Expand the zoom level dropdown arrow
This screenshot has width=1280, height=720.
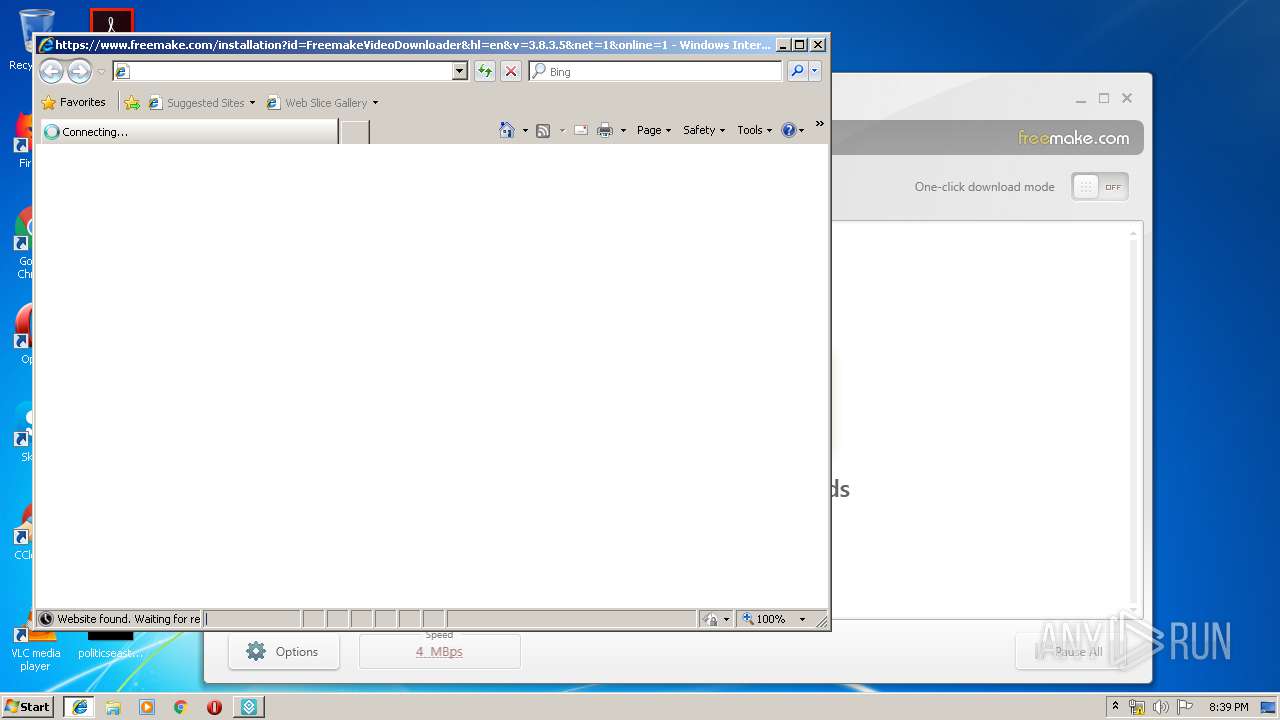tap(802, 619)
